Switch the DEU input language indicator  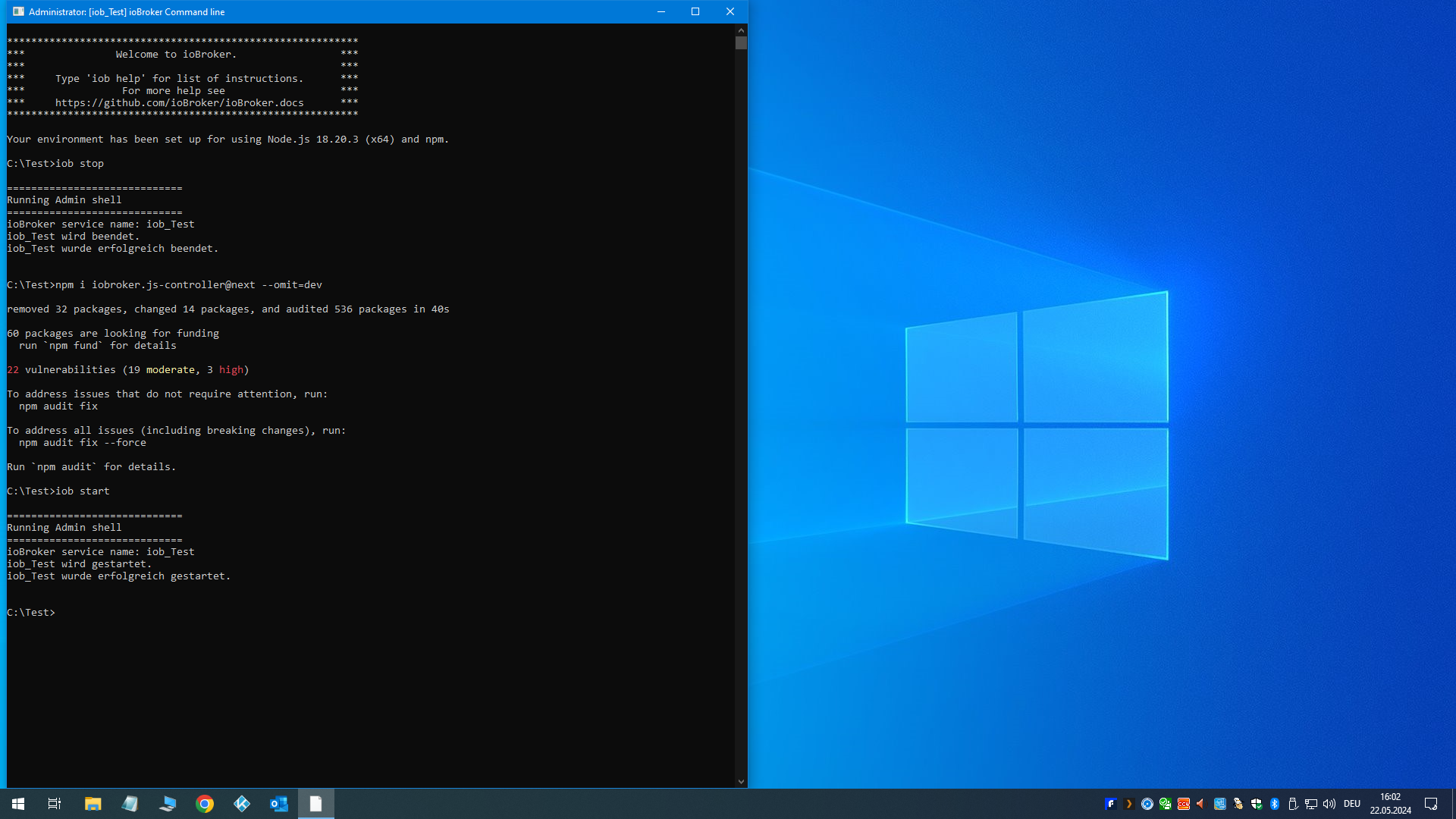(1352, 804)
